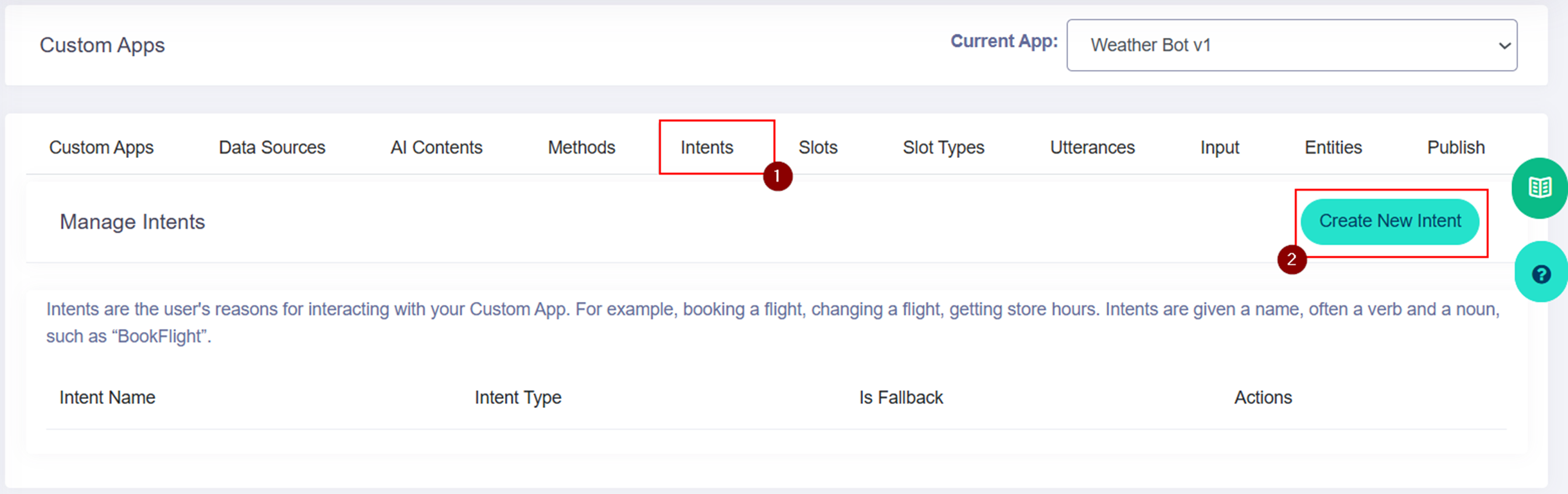Open the Publish tab
The width and height of the screenshot is (1568, 494).
1456,148
